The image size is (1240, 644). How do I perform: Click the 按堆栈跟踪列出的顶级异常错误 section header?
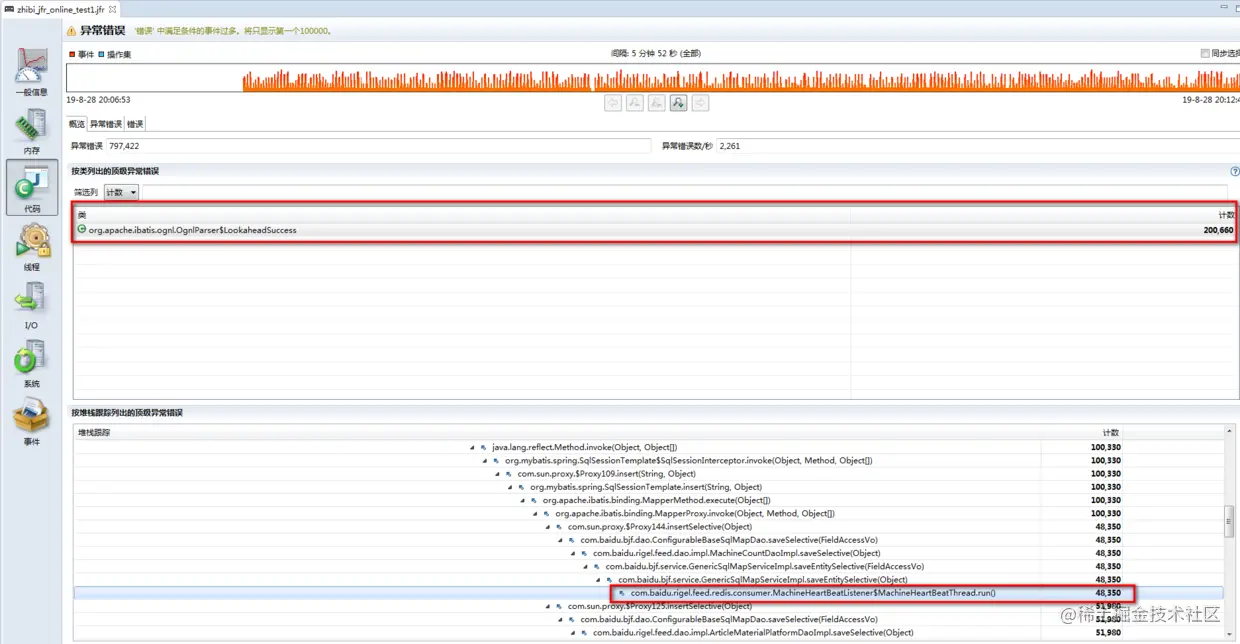click(126, 412)
